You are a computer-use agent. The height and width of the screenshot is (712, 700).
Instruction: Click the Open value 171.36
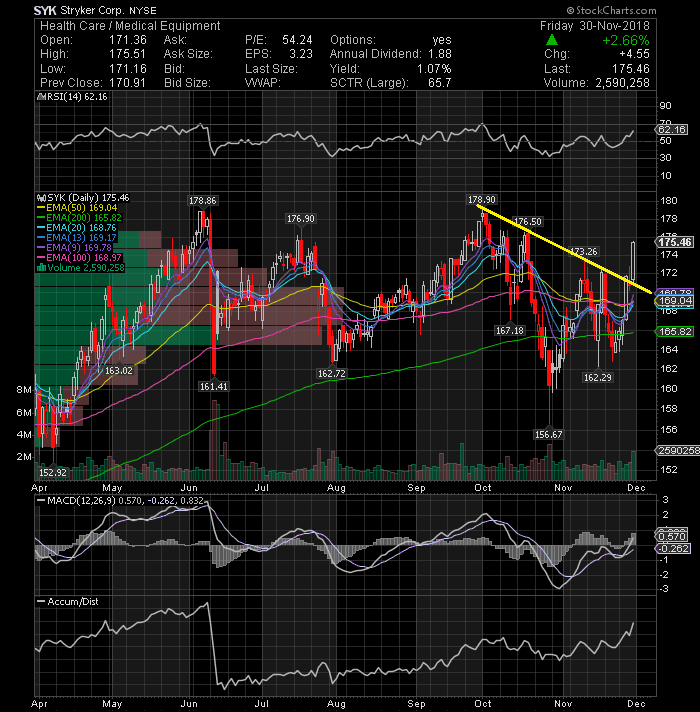(128, 40)
